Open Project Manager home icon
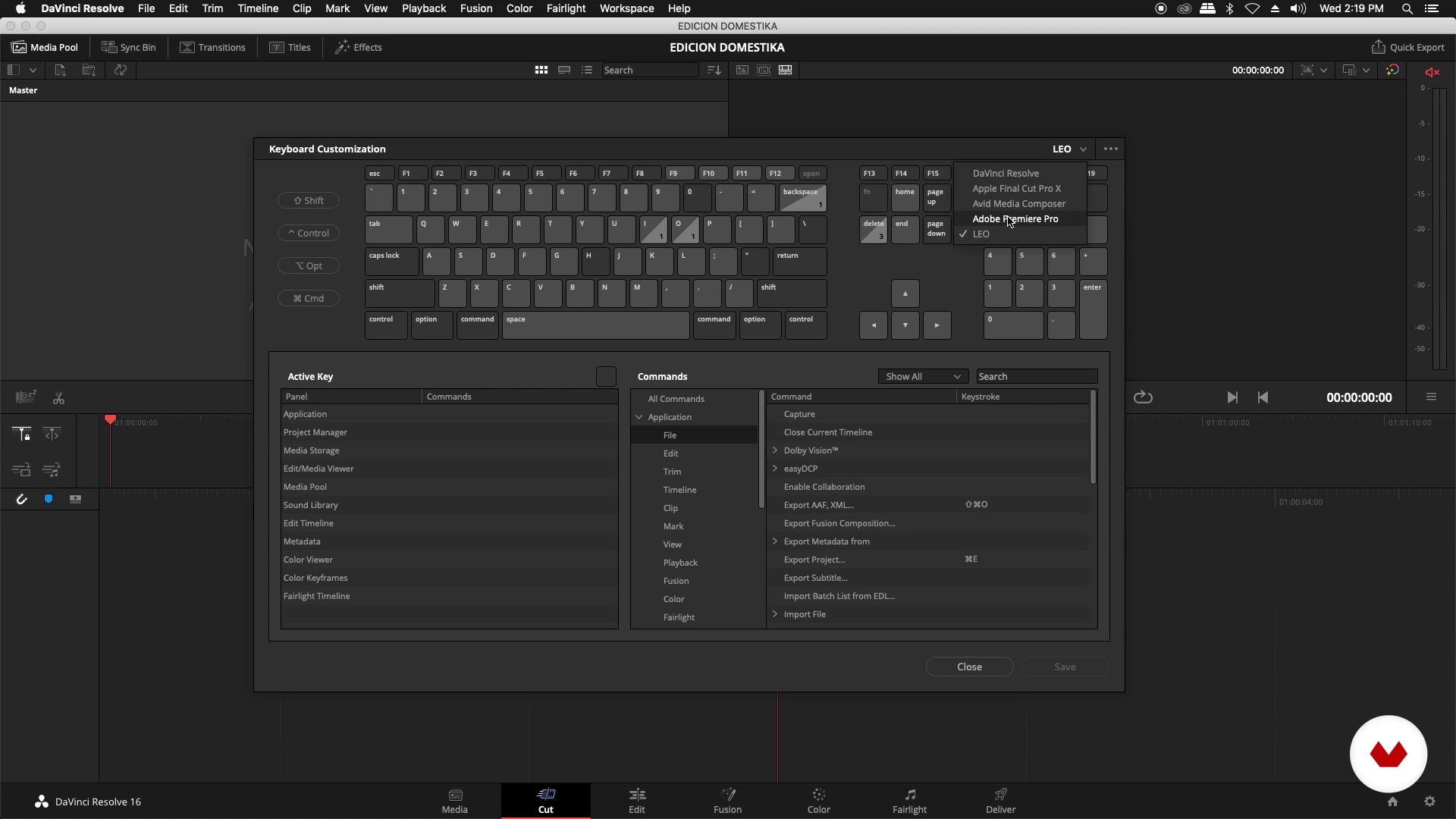Screen dimensions: 1456x819 (x=1392, y=802)
